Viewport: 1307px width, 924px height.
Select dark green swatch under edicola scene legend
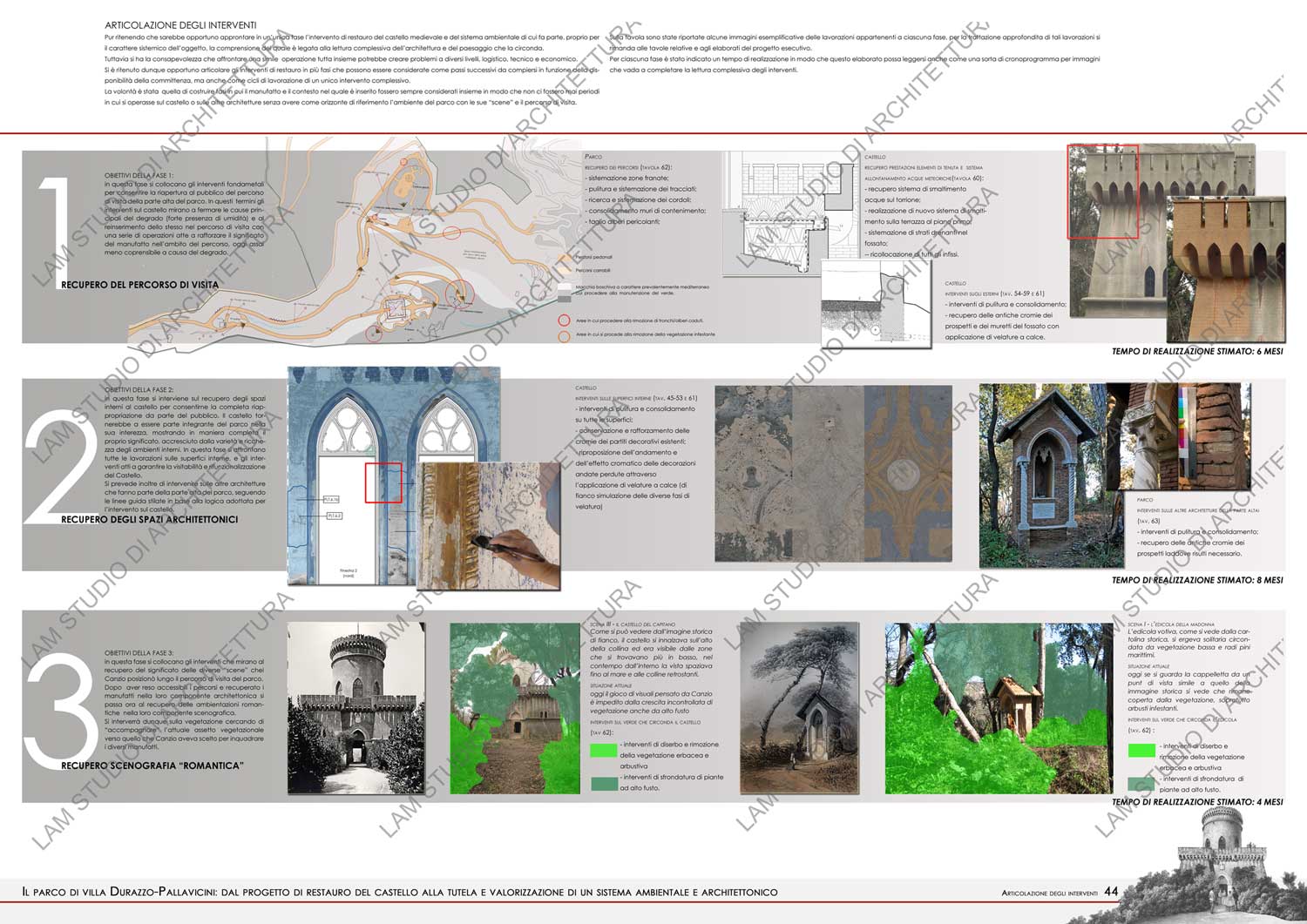(1141, 783)
